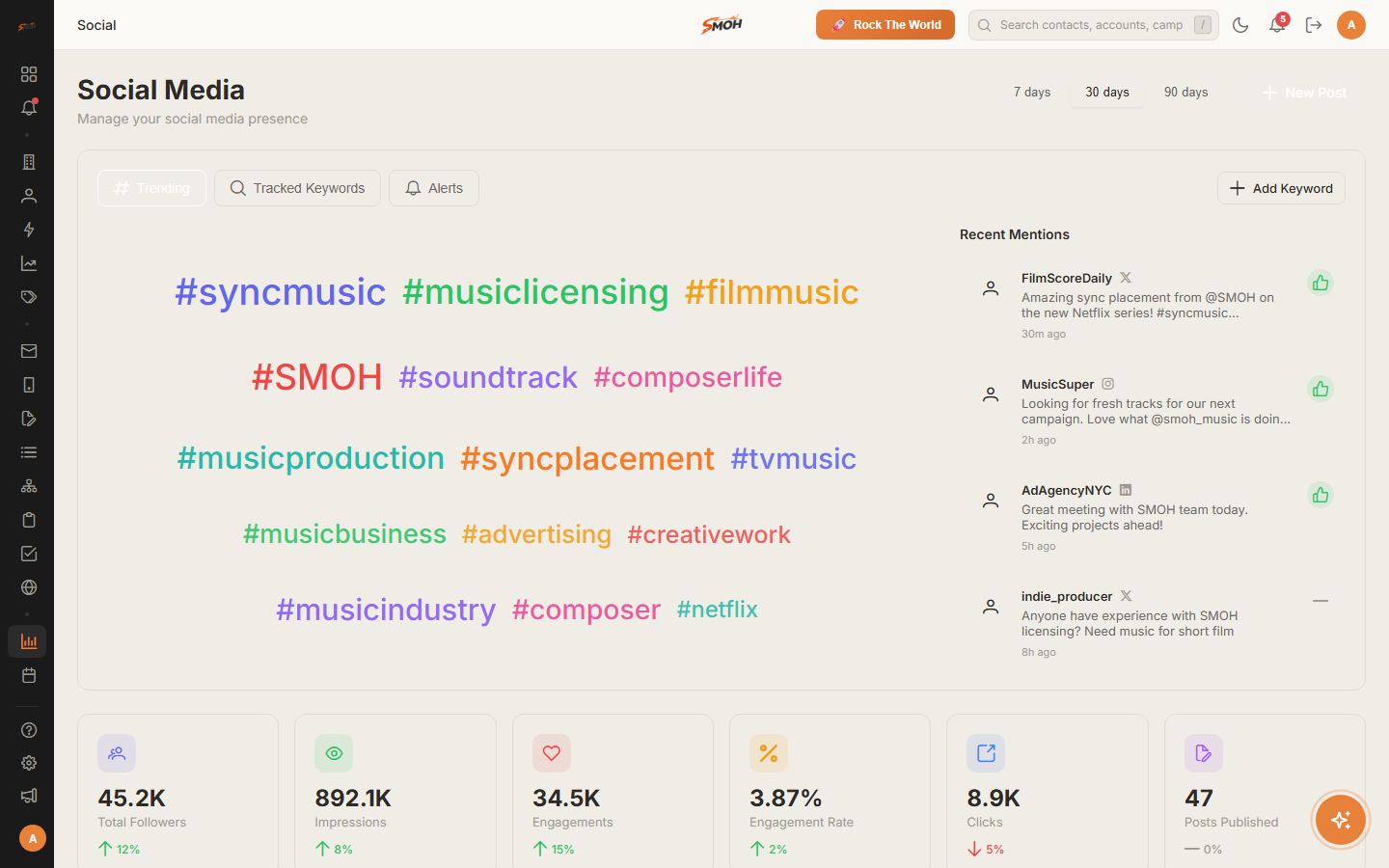
Task: Click the #syncplacement hashtag
Action: click(x=587, y=458)
